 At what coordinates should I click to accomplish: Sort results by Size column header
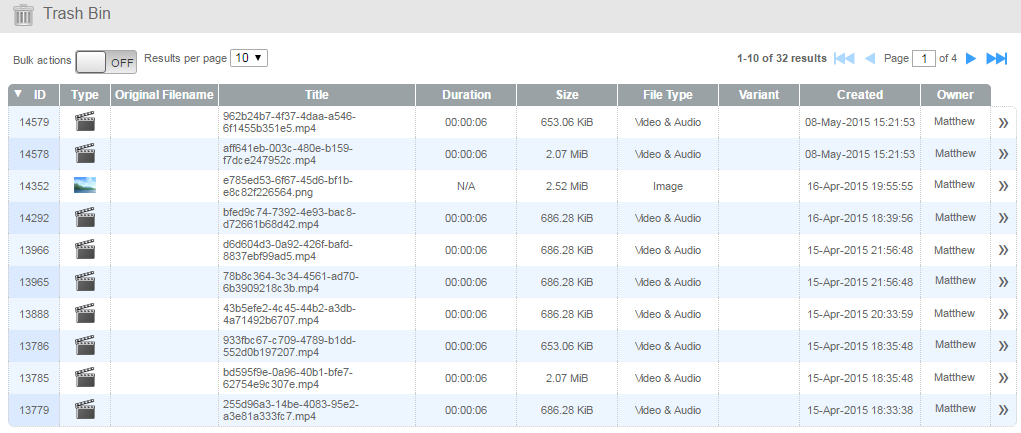(567, 95)
